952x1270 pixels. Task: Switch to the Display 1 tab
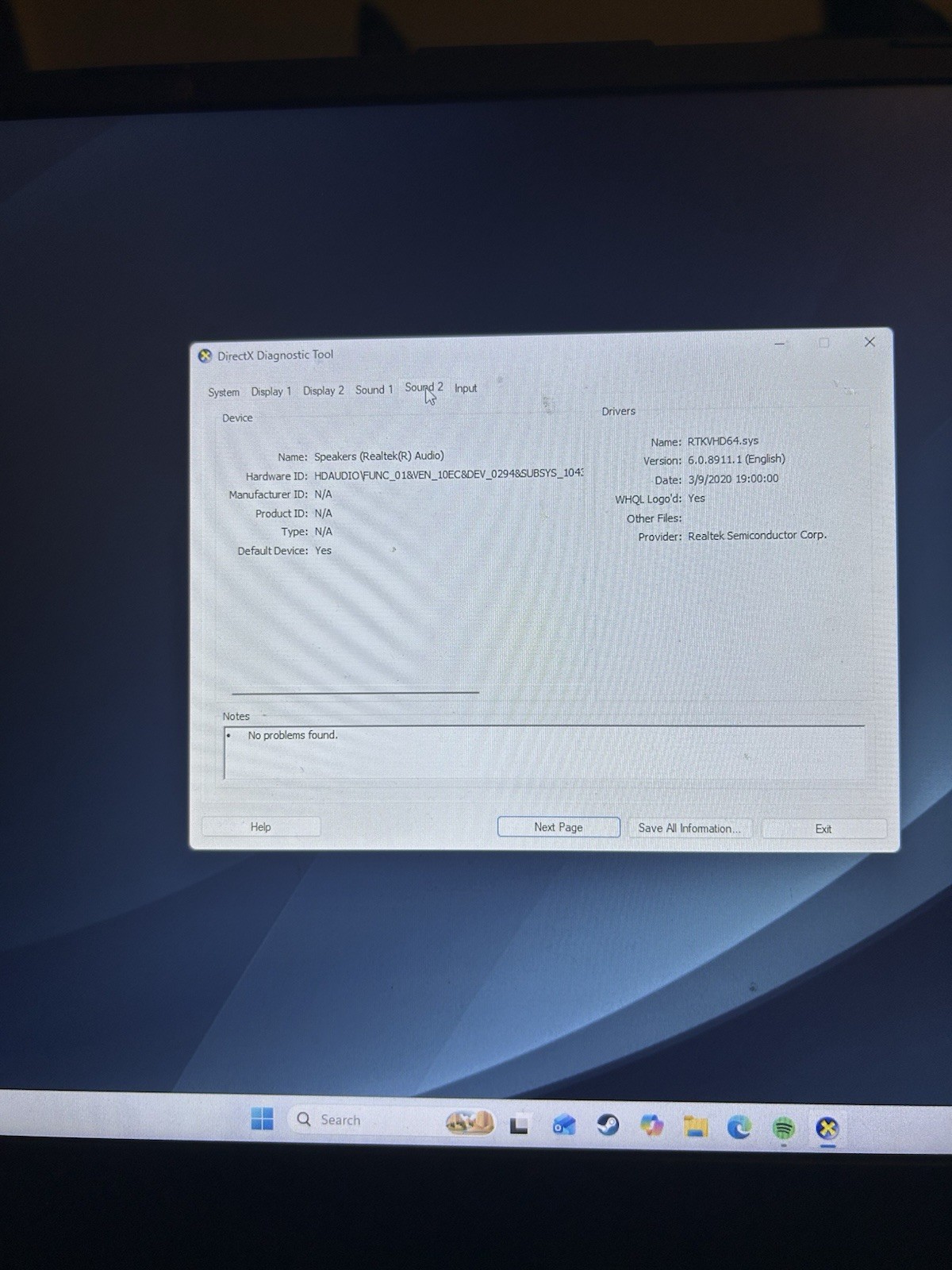[271, 391]
